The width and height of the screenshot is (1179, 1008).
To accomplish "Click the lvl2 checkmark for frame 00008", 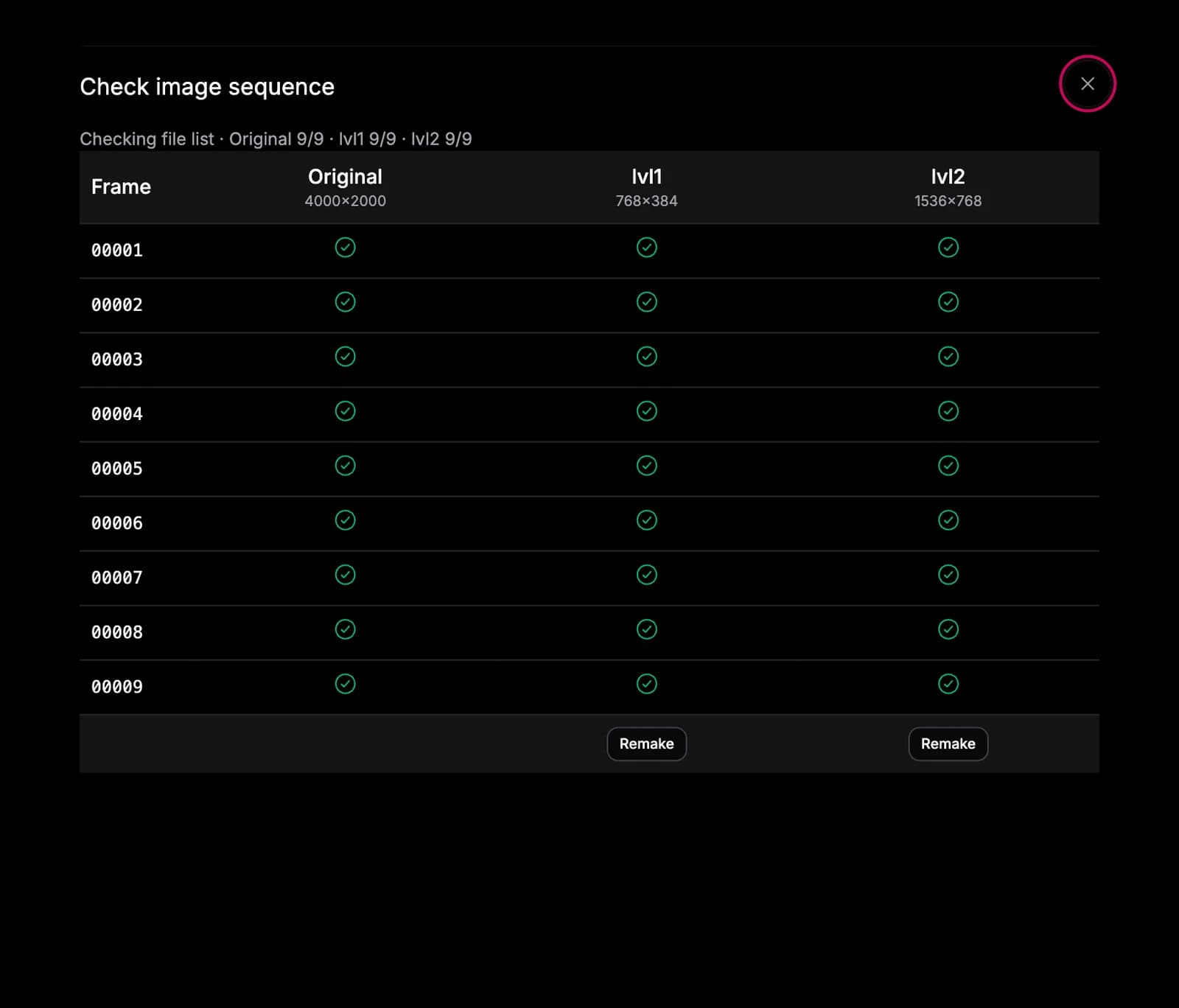I will click(948, 629).
